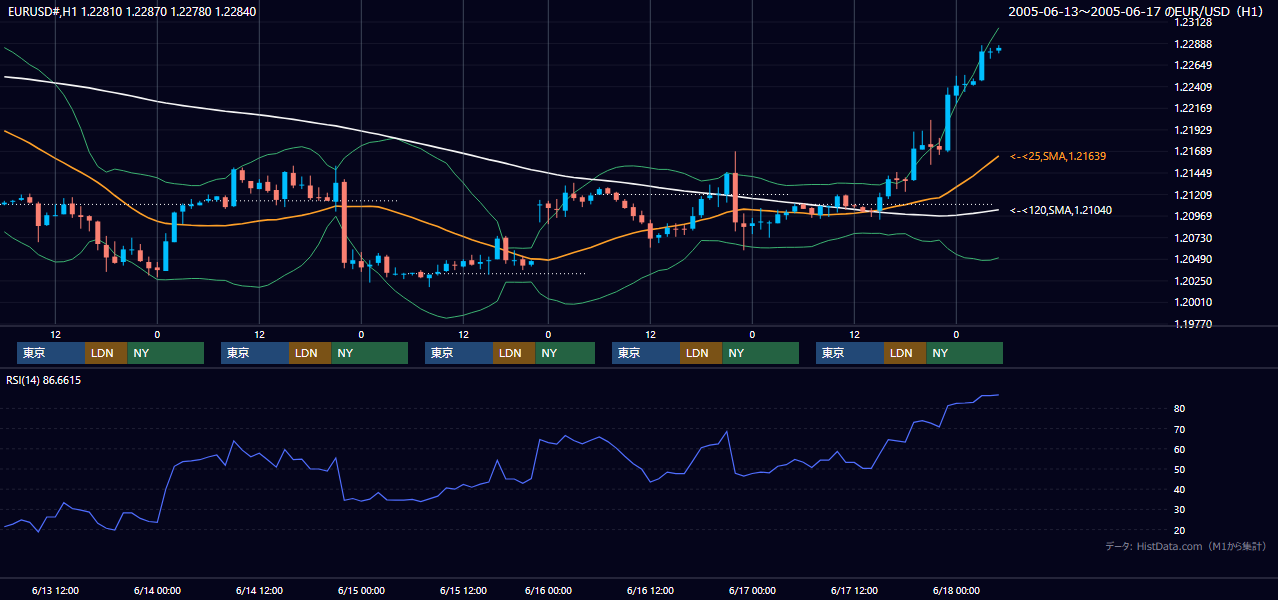This screenshot has width=1278, height=600.
Task: Click price axis value 1.20250
Action: click(1192, 281)
